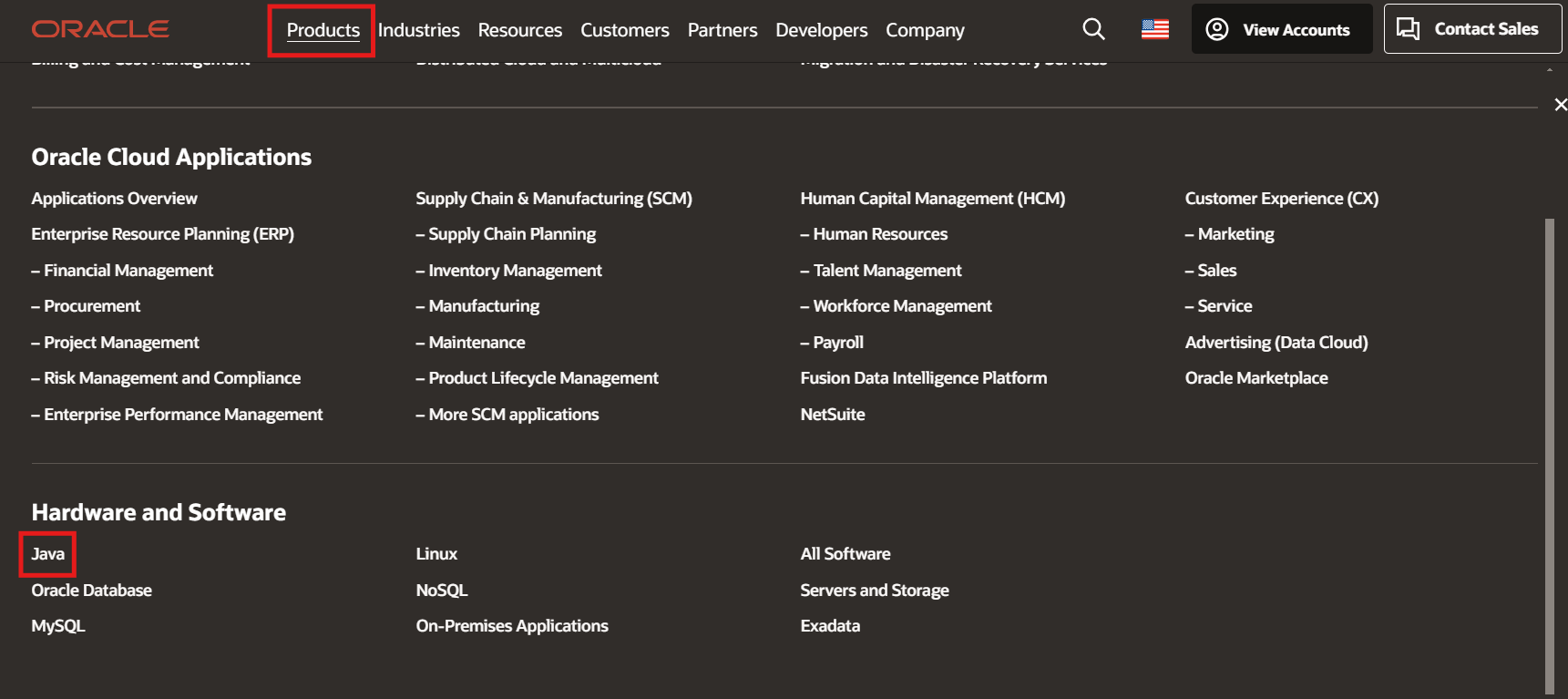This screenshot has width=1568, height=699.
Task: Open the Products menu
Action: (323, 30)
